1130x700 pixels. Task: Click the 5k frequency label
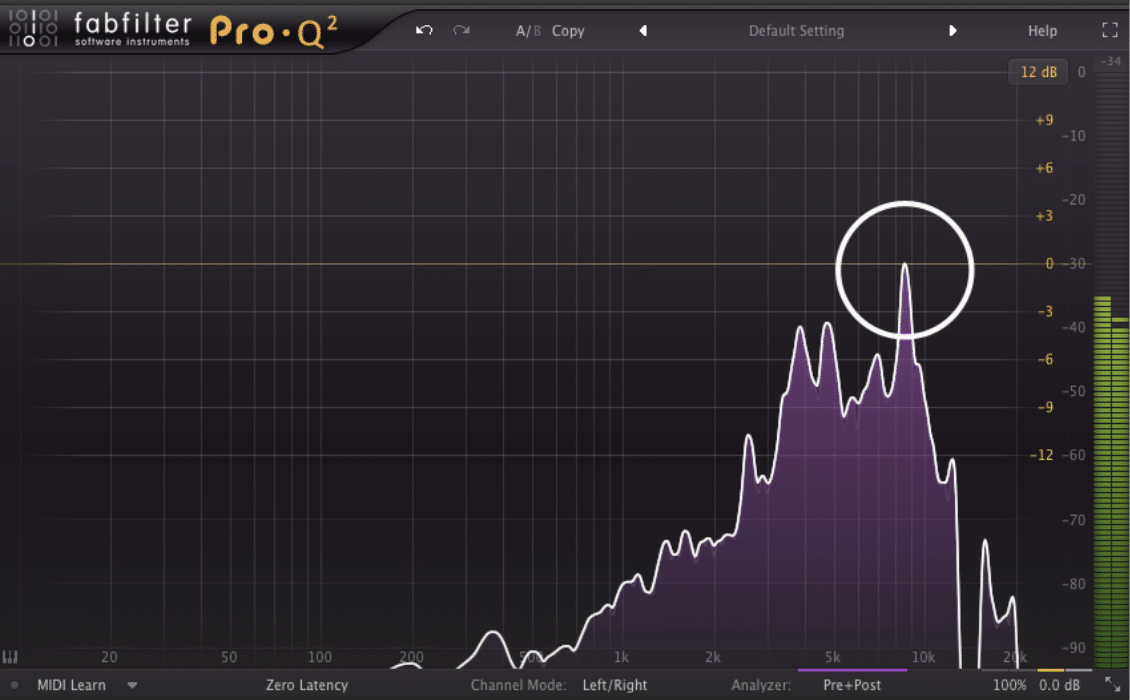pyautogui.click(x=832, y=657)
